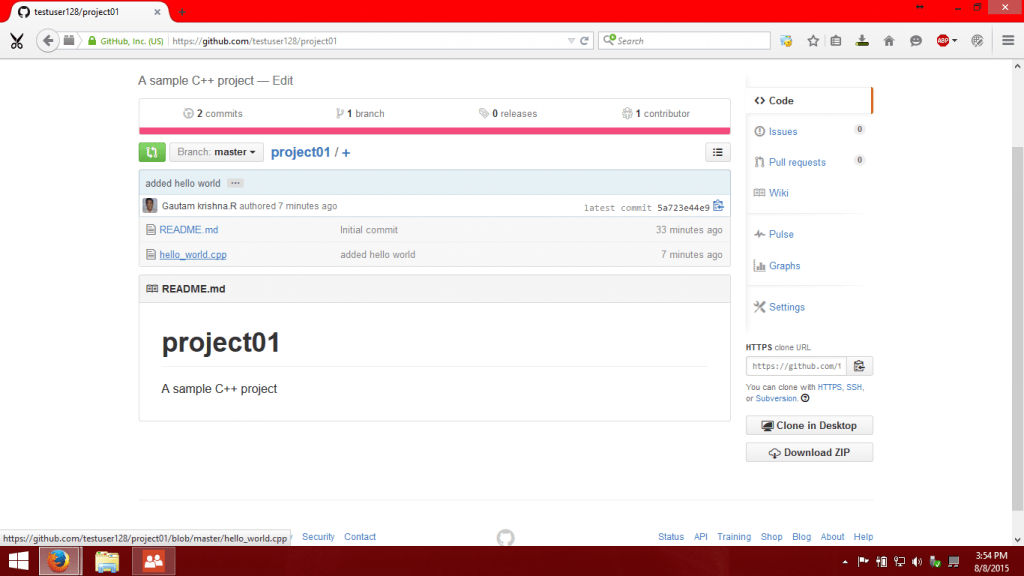Open the file list view icon button
1024x576 pixels.
[x=717, y=152]
